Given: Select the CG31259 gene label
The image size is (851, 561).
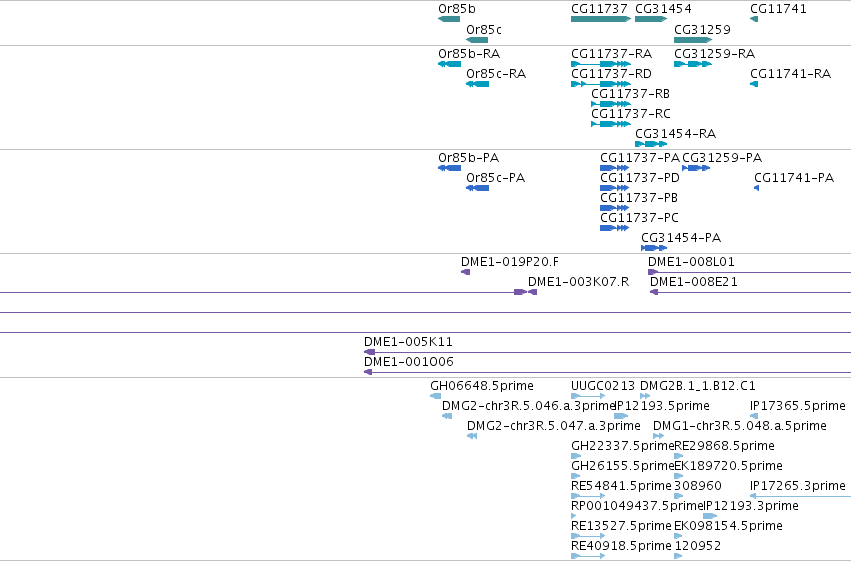Looking at the screenshot, I should [x=702, y=29].
